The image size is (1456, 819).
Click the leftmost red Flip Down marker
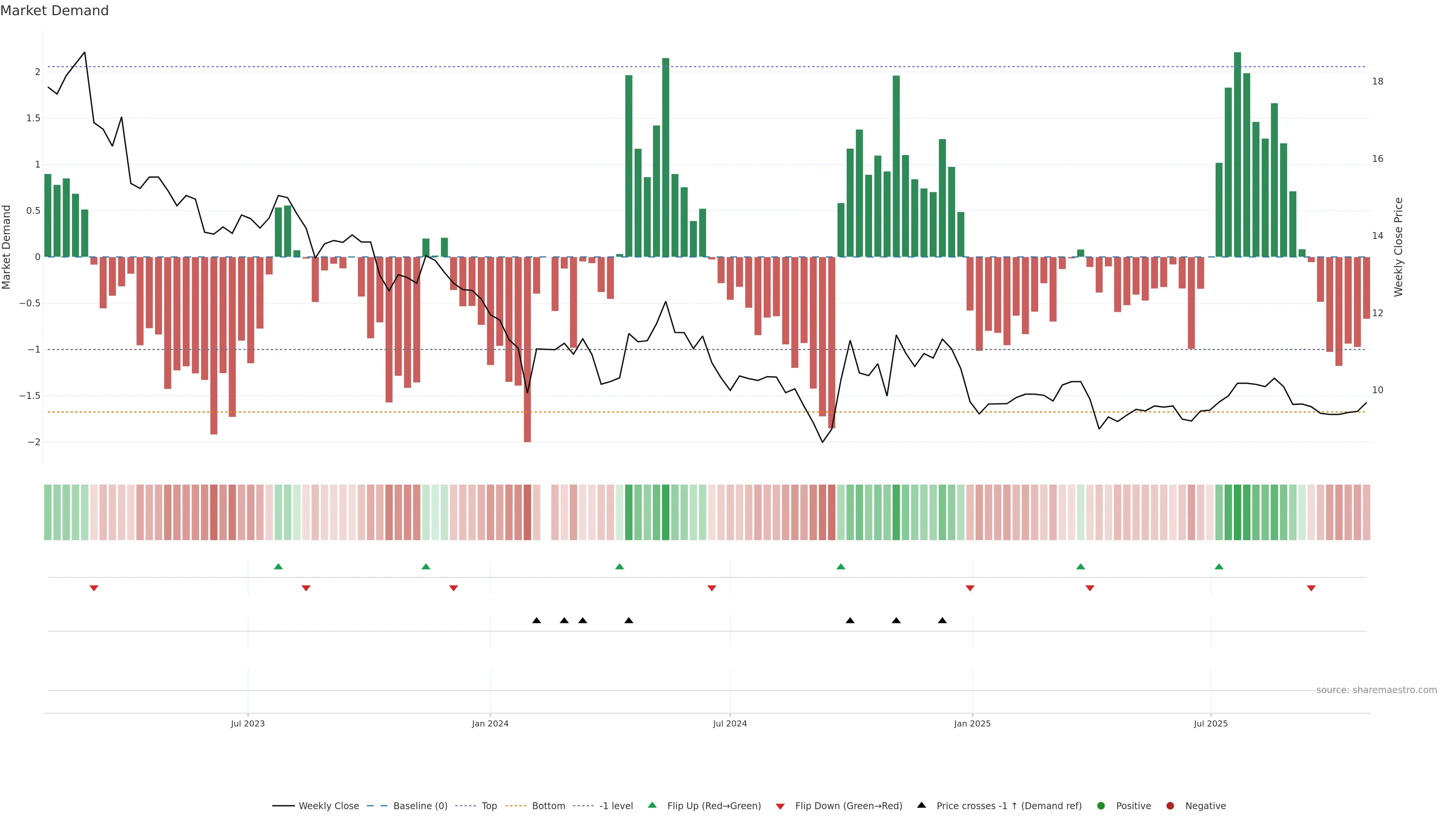[x=94, y=588]
